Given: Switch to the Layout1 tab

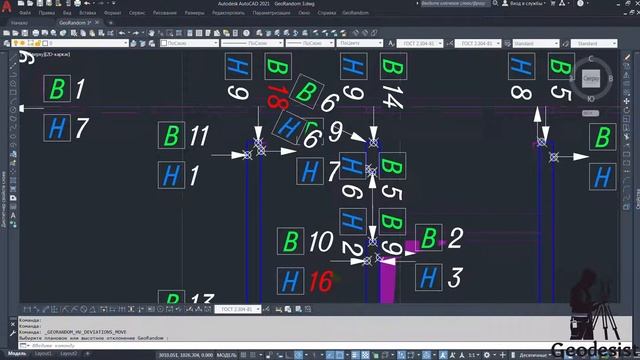Looking at the screenshot, I should point(43,353).
